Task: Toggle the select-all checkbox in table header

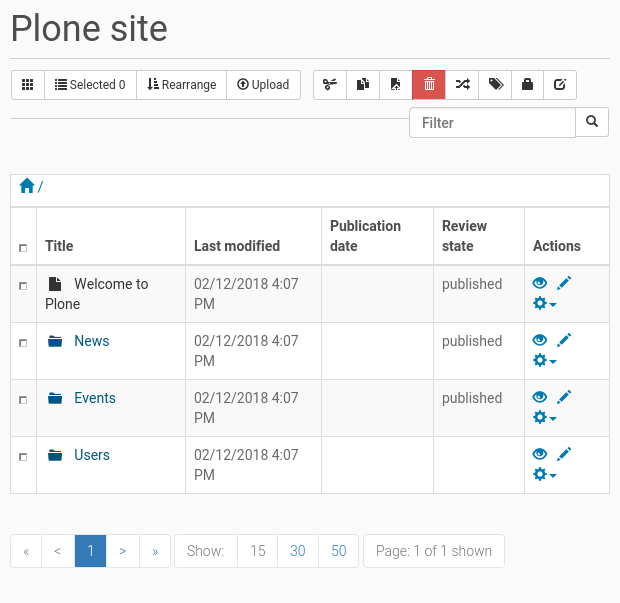Action: pyautogui.click(x=23, y=247)
